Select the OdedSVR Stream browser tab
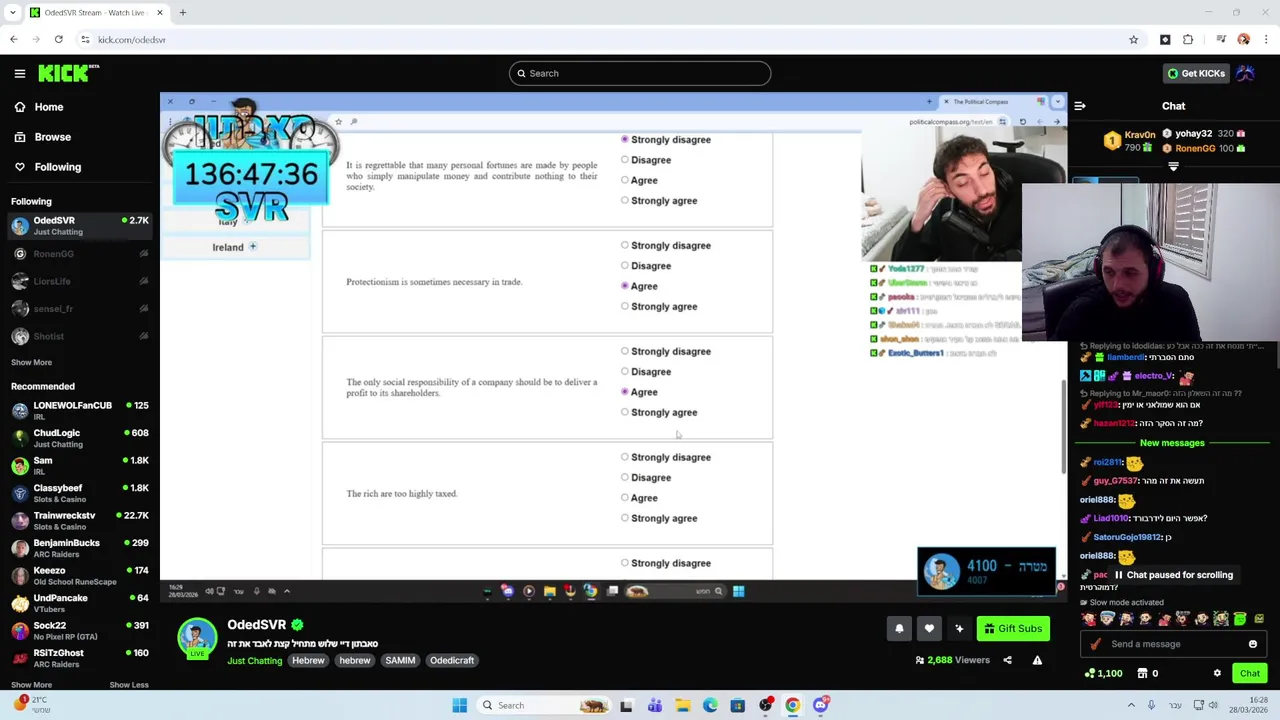The image size is (1280, 720). (x=96, y=13)
